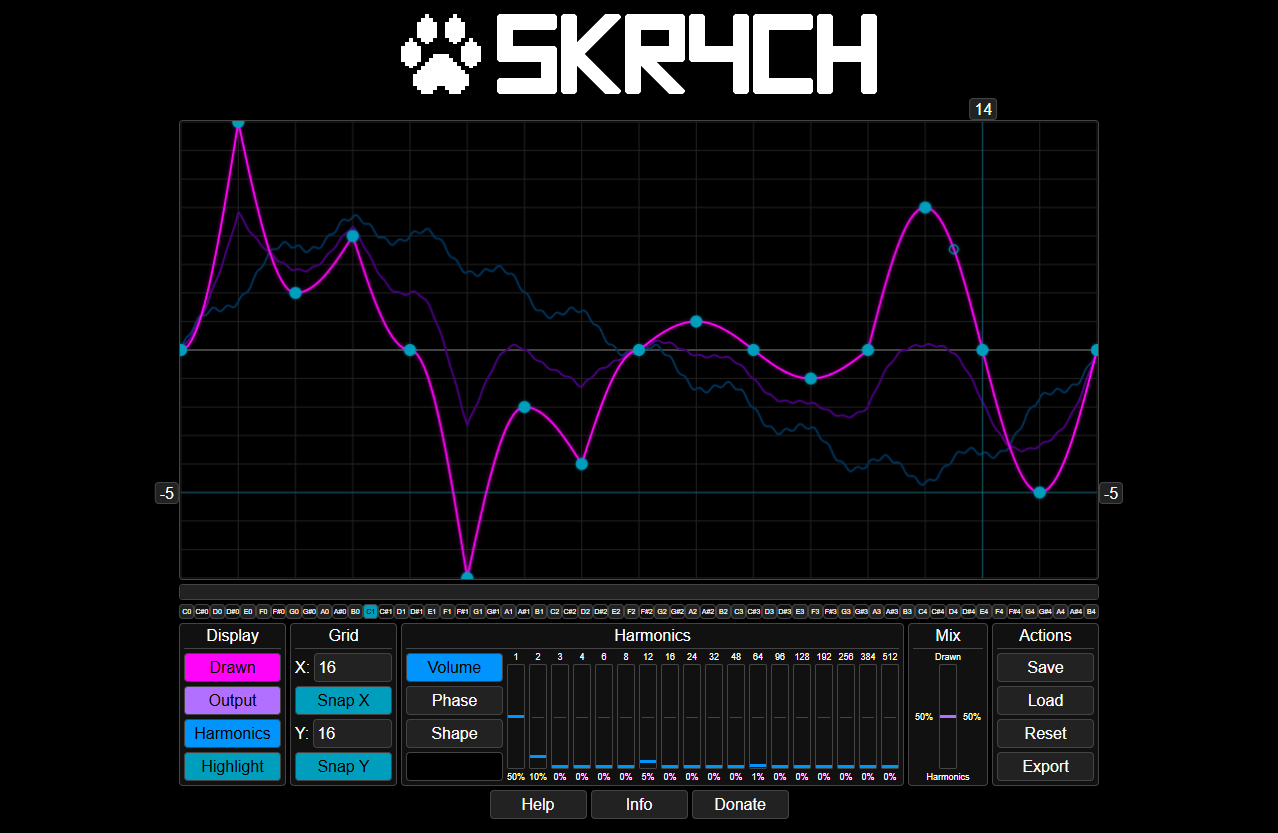Enable the Highlight display option
Screen dimensions: 1278x833
[232, 766]
